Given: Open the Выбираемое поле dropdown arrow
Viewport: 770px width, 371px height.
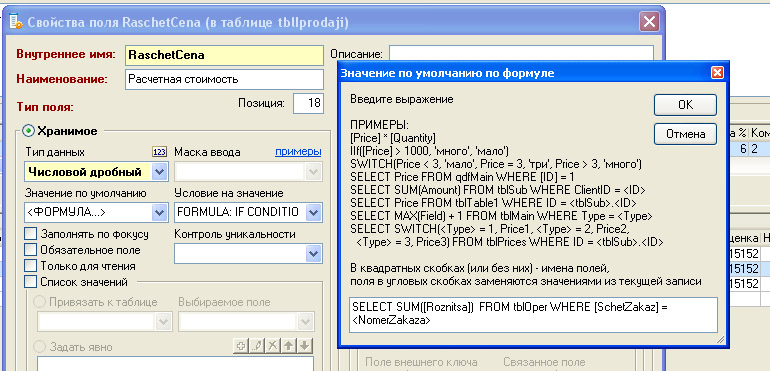Looking at the screenshot, I should (305, 322).
